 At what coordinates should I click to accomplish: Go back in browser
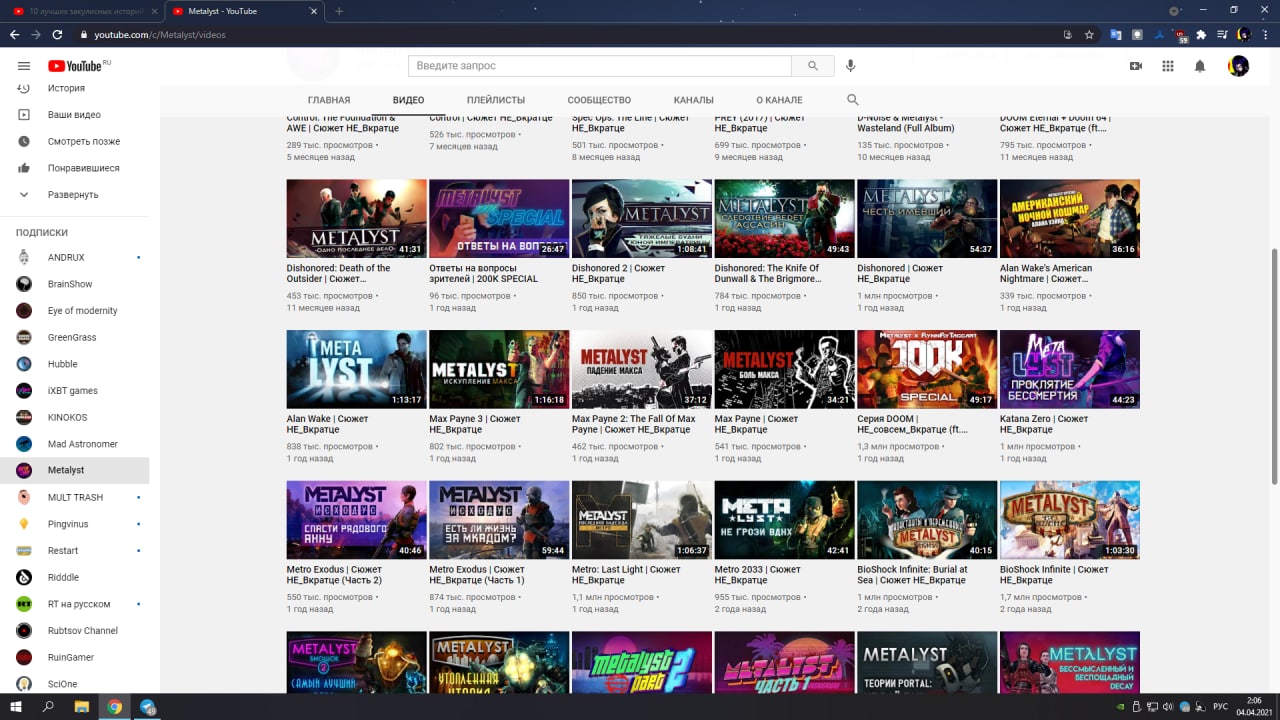(x=14, y=34)
